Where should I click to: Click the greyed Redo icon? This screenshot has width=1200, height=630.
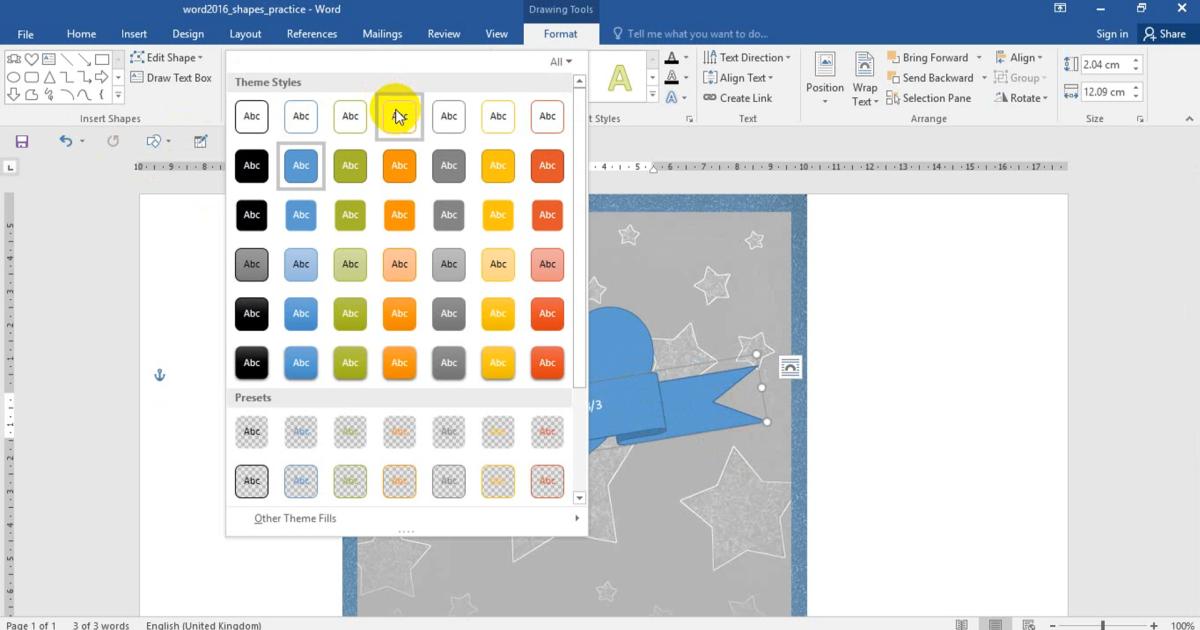point(113,142)
